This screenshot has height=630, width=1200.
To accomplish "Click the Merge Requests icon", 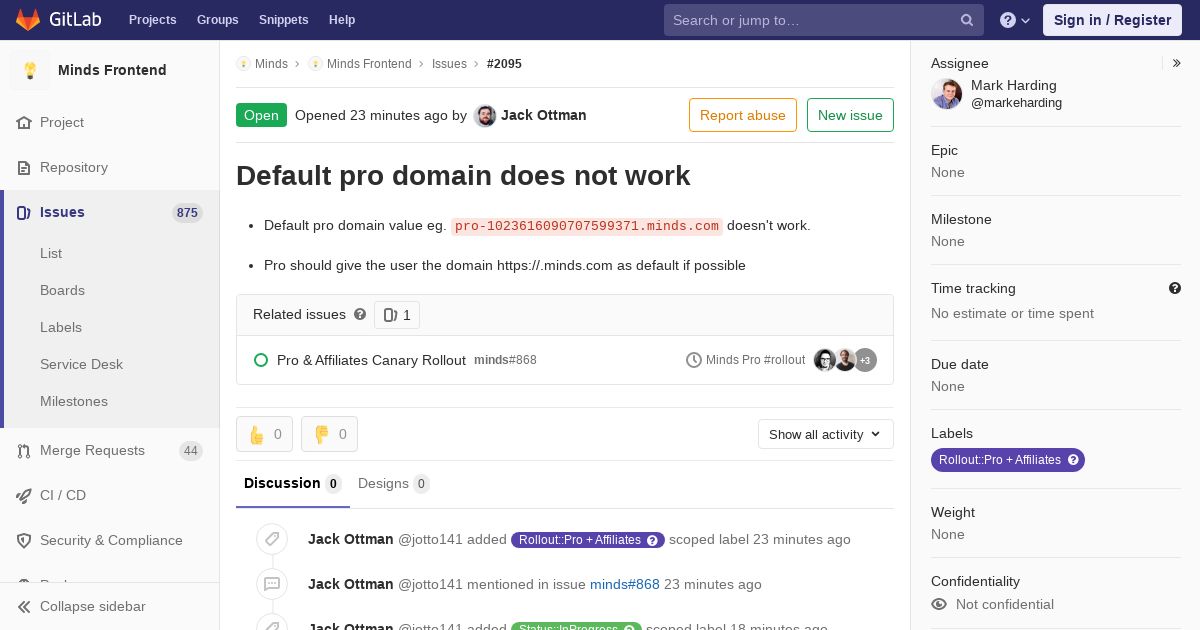I will click(x=24, y=451).
